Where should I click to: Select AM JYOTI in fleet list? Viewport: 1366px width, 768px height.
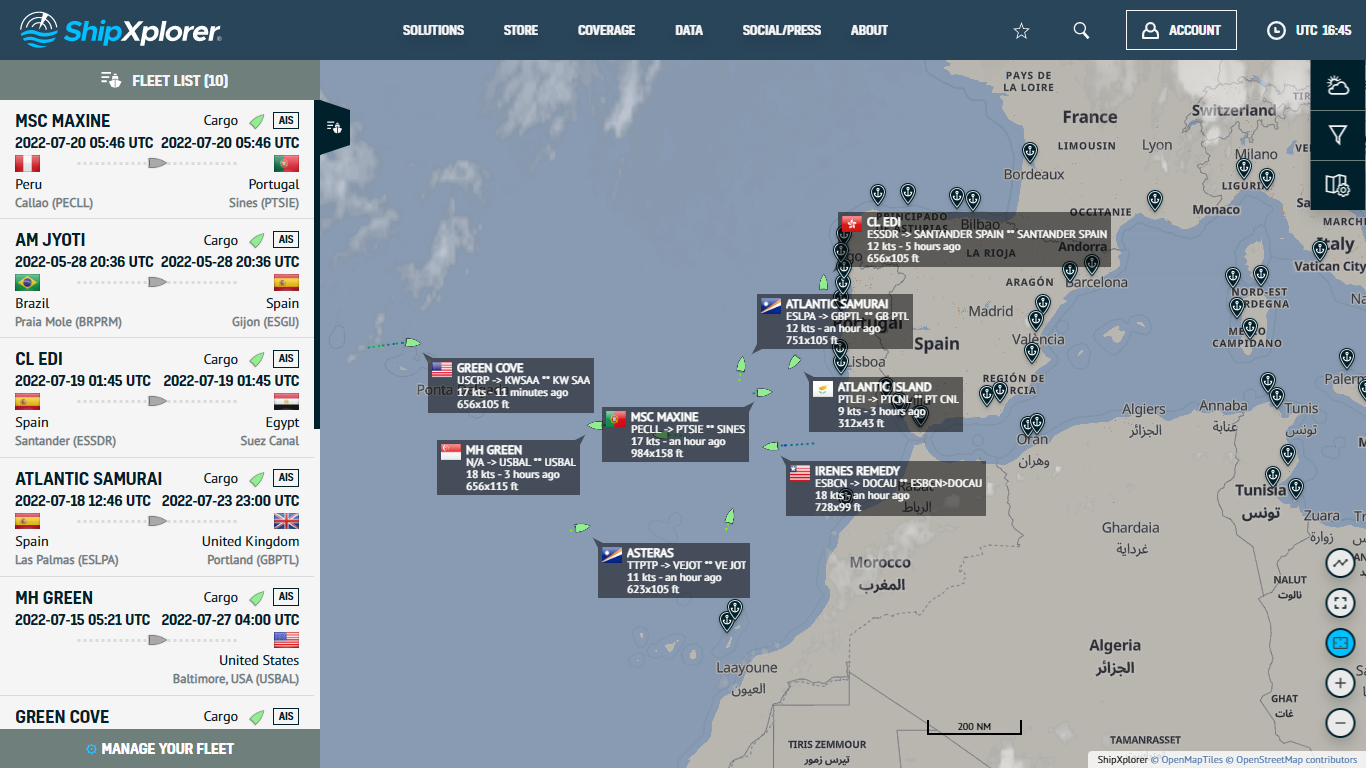point(157,279)
